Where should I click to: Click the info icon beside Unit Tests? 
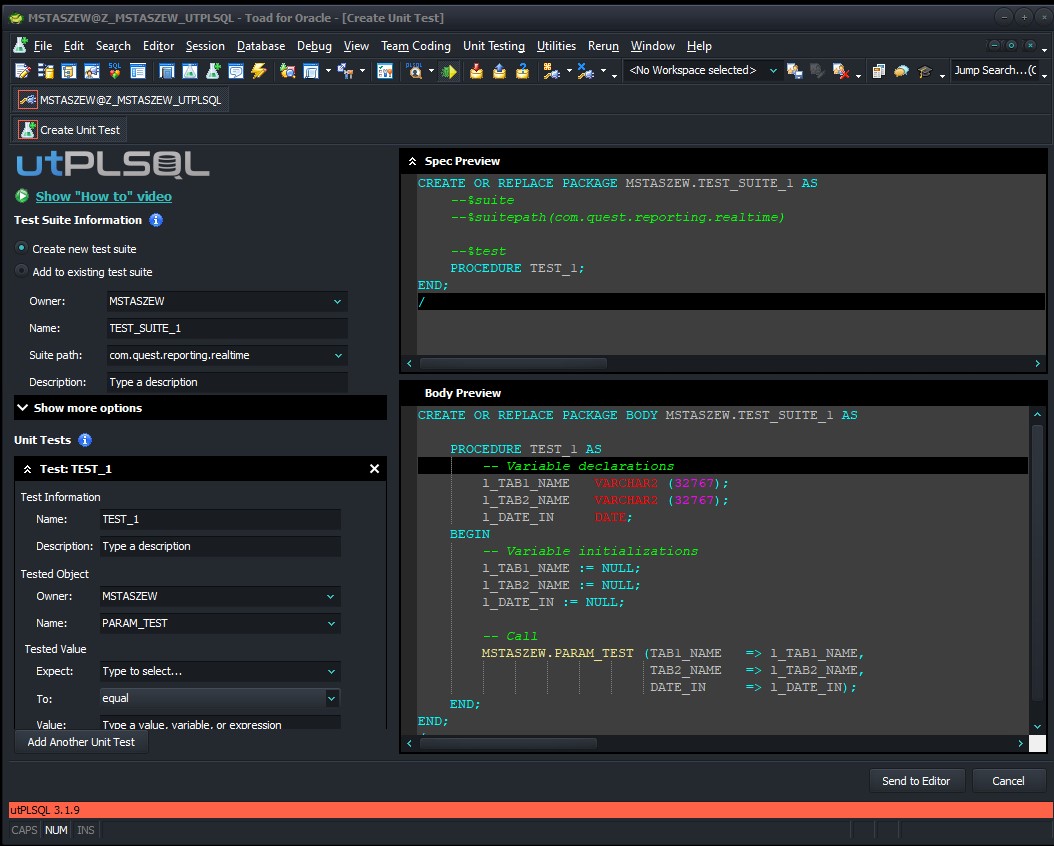(85, 440)
